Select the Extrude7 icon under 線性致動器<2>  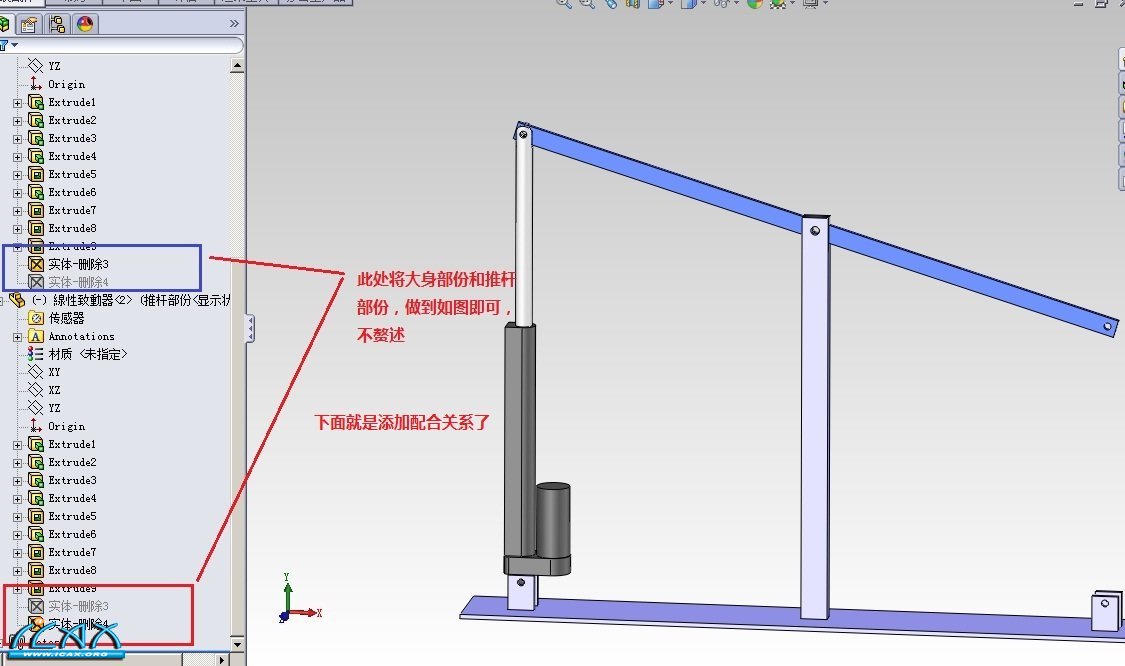[x=36, y=552]
